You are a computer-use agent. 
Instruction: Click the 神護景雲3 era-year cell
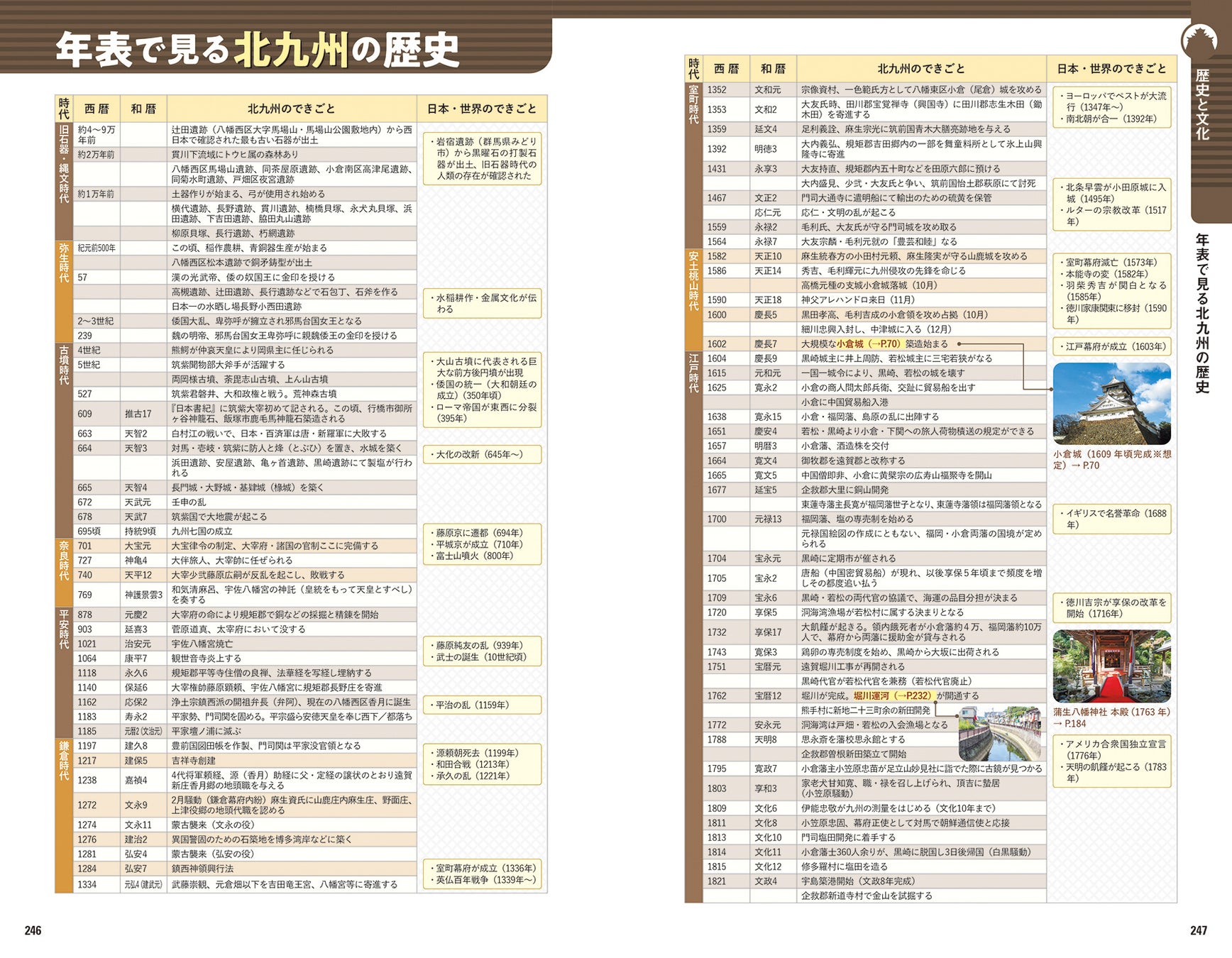point(143,595)
